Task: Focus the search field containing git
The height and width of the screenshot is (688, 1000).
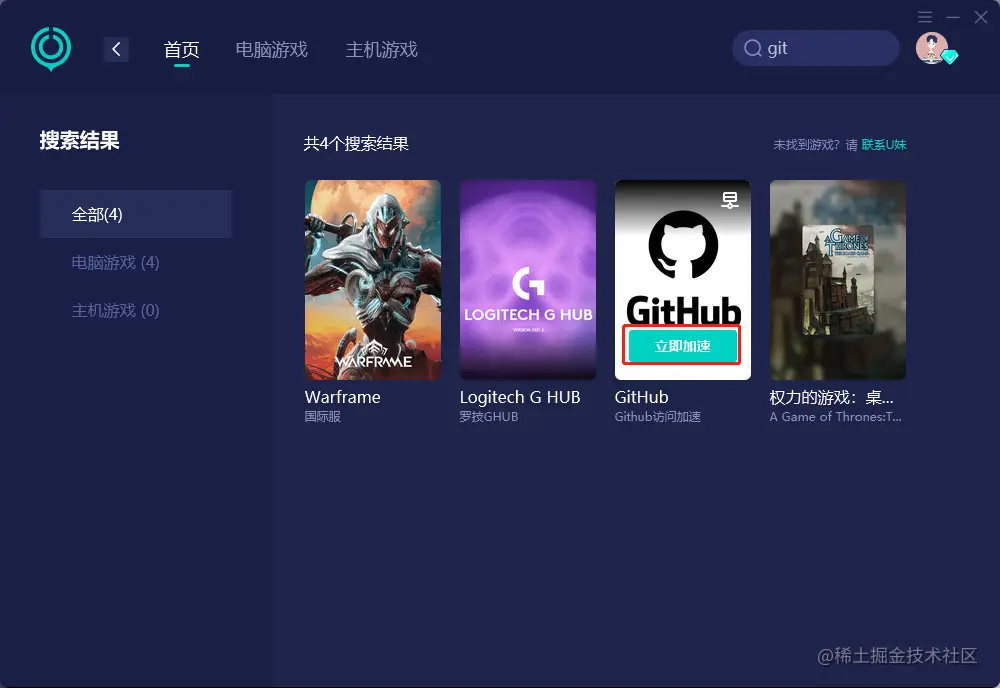Action: (816, 48)
